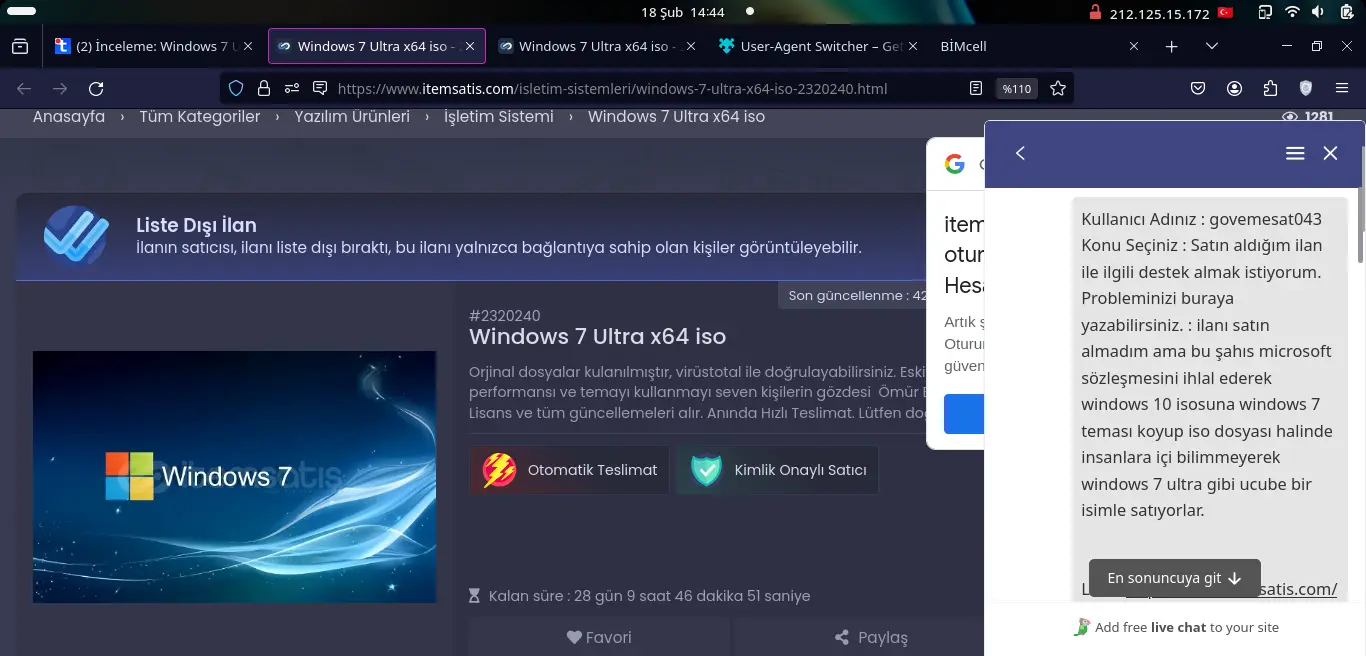Image resolution: width=1366 pixels, height=656 pixels.
Task: Reload the current page
Action: point(96,88)
